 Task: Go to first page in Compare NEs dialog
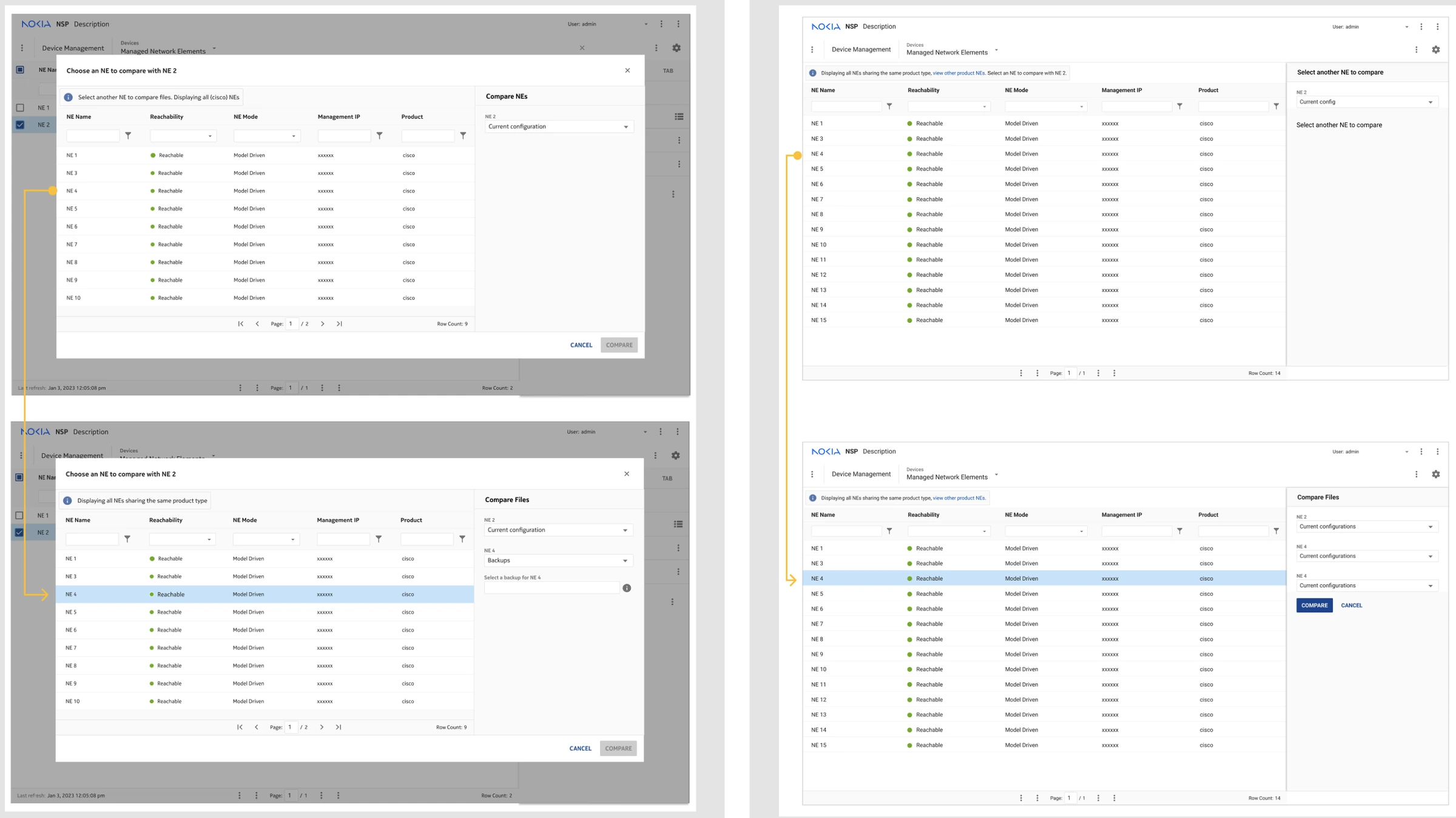pyautogui.click(x=241, y=324)
